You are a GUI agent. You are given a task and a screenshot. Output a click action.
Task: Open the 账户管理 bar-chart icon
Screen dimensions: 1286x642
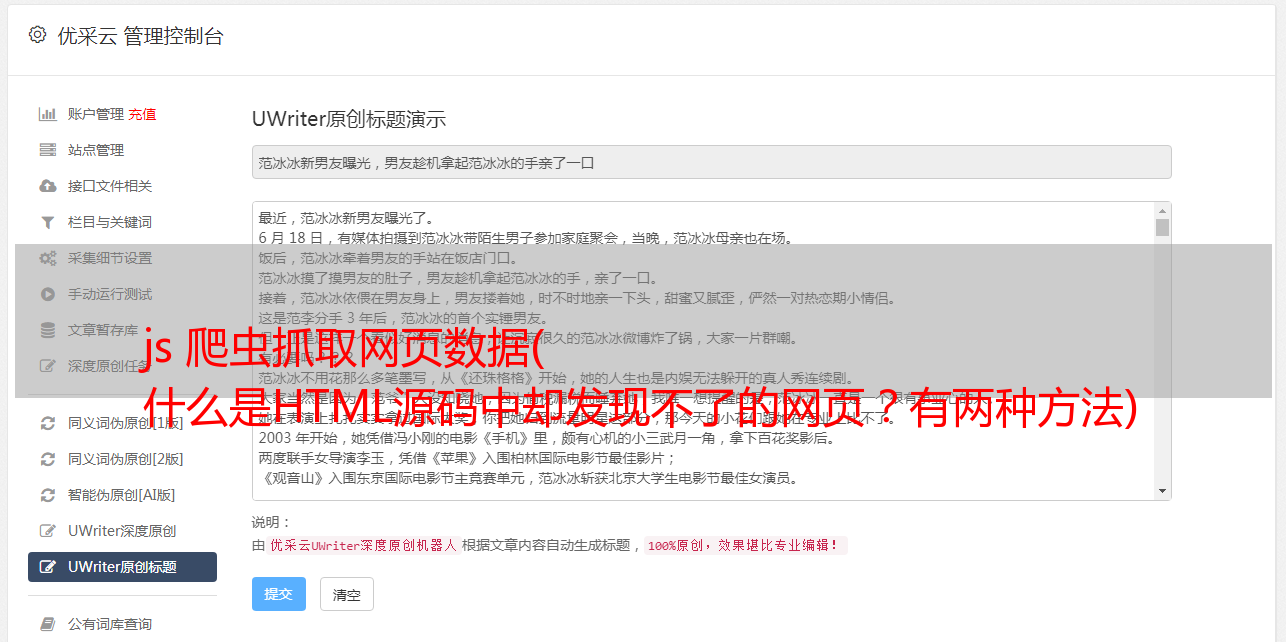47,114
